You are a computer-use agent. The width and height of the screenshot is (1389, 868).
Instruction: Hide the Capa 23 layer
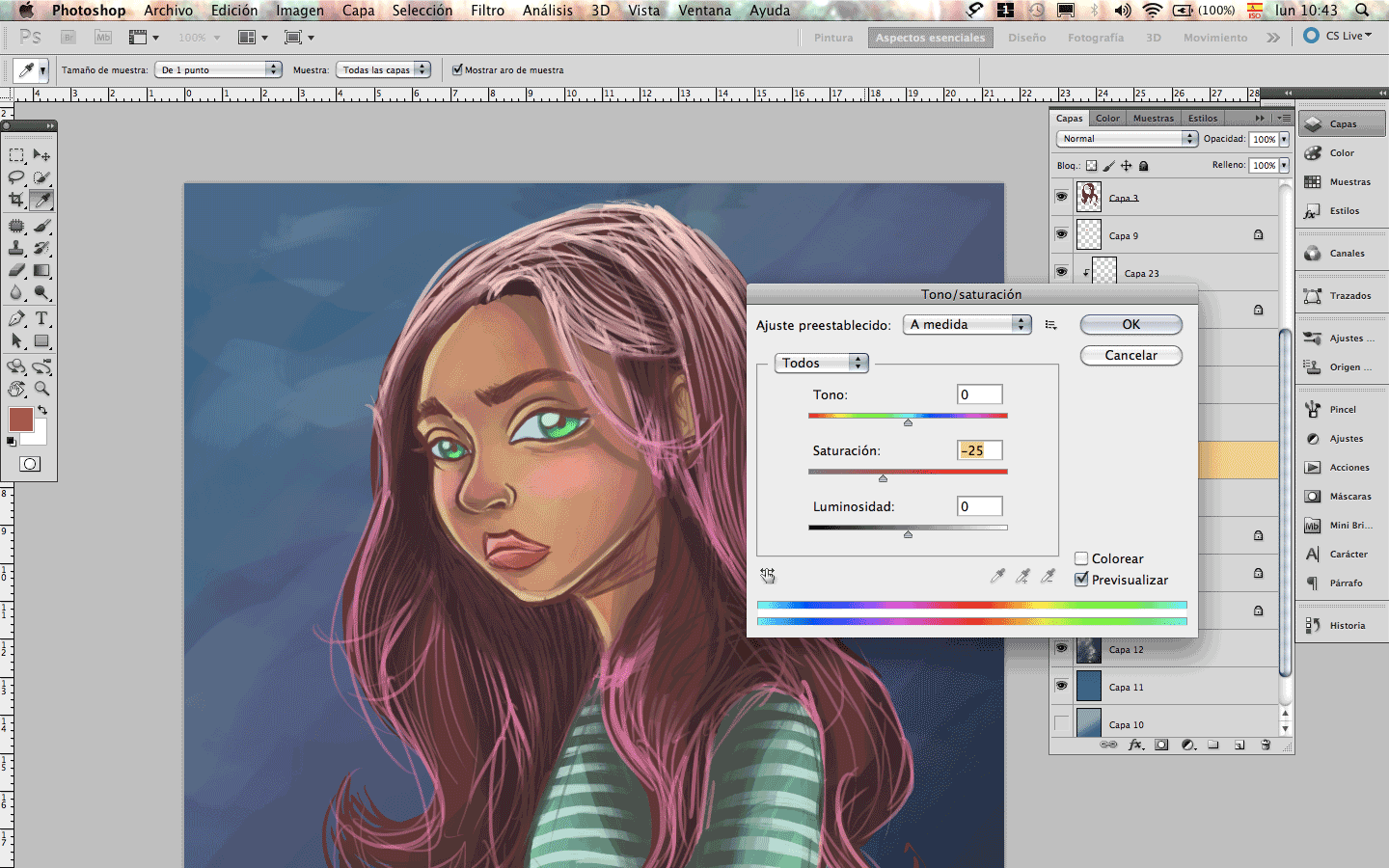point(1061,271)
